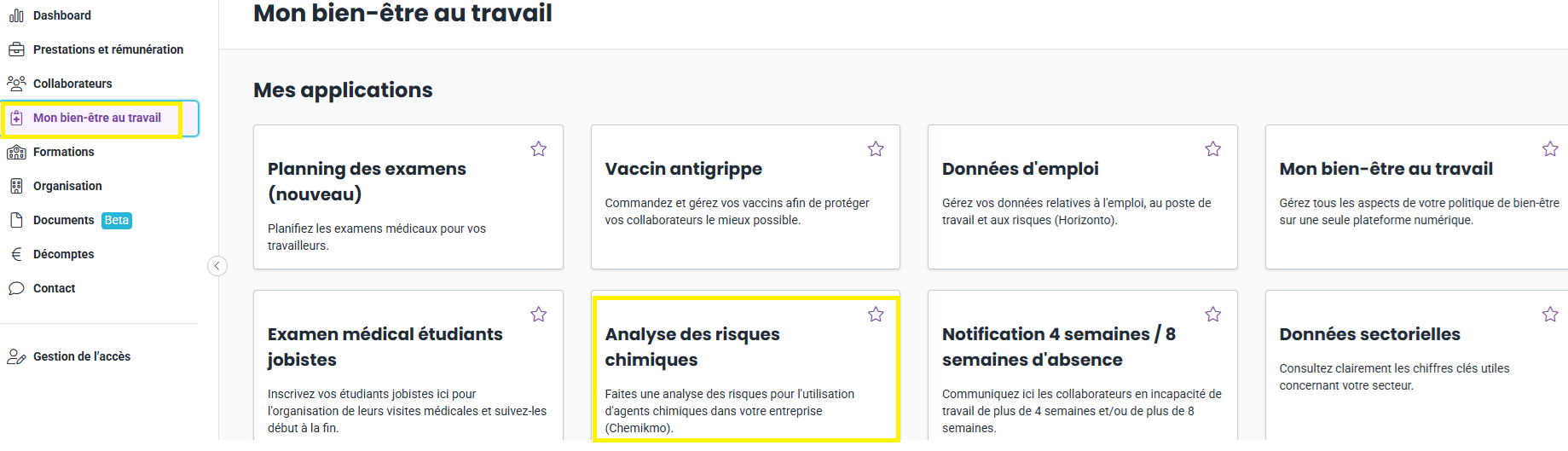Image resolution: width=1568 pixels, height=451 pixels.
Task: Open Notification 4 semaines / 8 semaines d'absence
Action: pyautogui.click(x=1083, y=367)
